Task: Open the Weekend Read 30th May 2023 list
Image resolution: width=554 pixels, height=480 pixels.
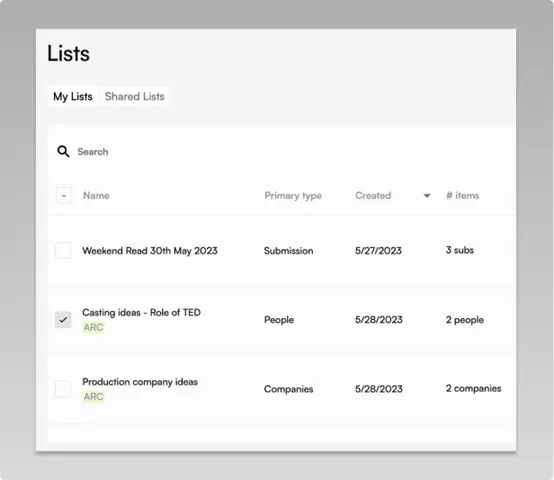Action: coord(150,251)
